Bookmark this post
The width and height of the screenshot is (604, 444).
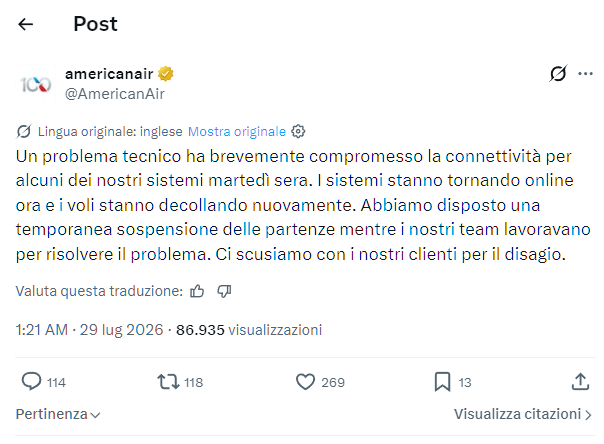[x=442, y=382]
